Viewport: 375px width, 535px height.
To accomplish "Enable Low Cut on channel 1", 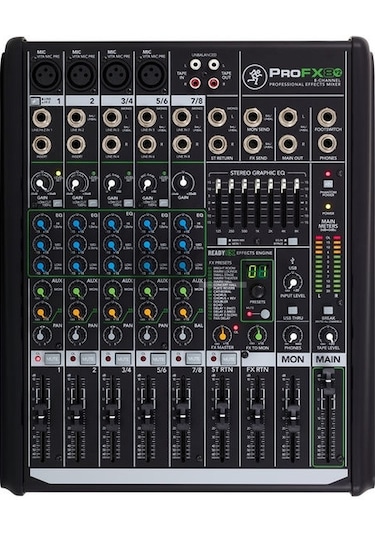I will [x=57, y=203].
